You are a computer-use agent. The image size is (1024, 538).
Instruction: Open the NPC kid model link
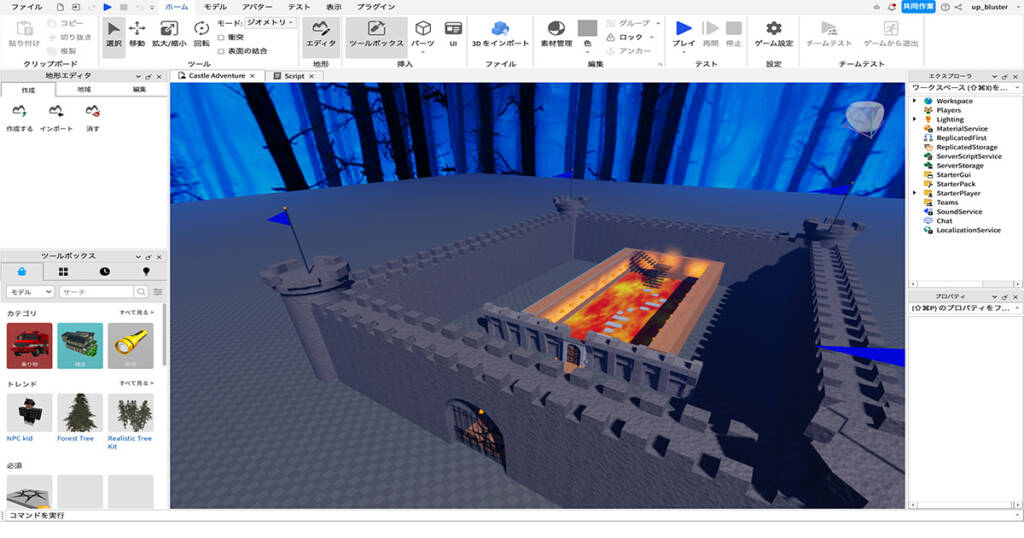[20, 439]
